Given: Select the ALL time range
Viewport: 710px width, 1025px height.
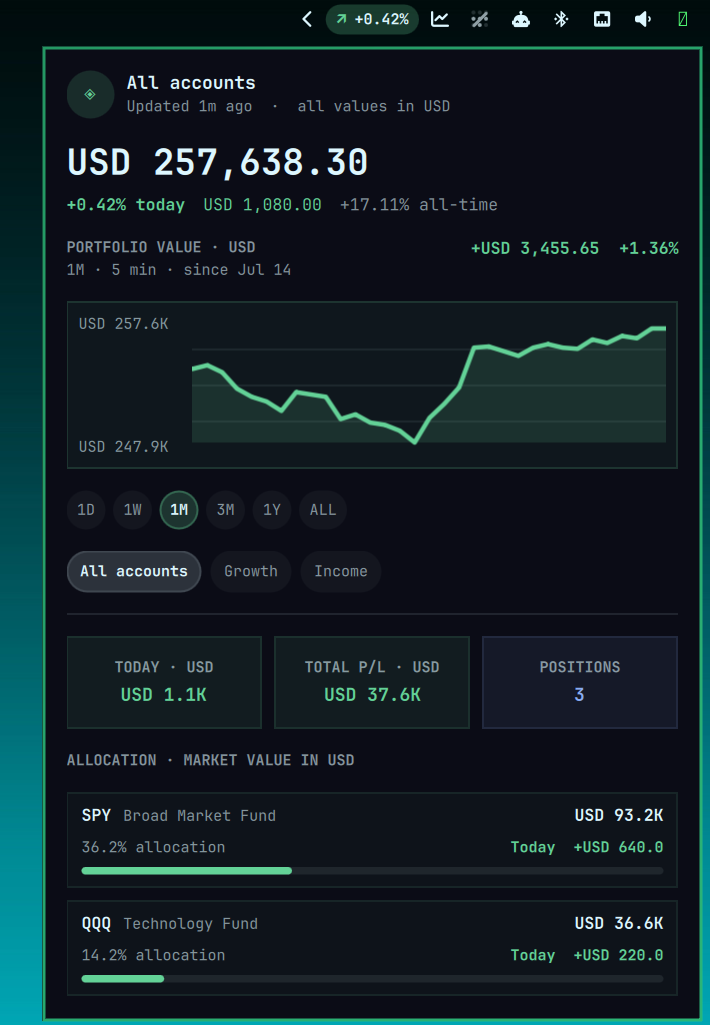Looking at the screenshot, I should coord(322,510).
